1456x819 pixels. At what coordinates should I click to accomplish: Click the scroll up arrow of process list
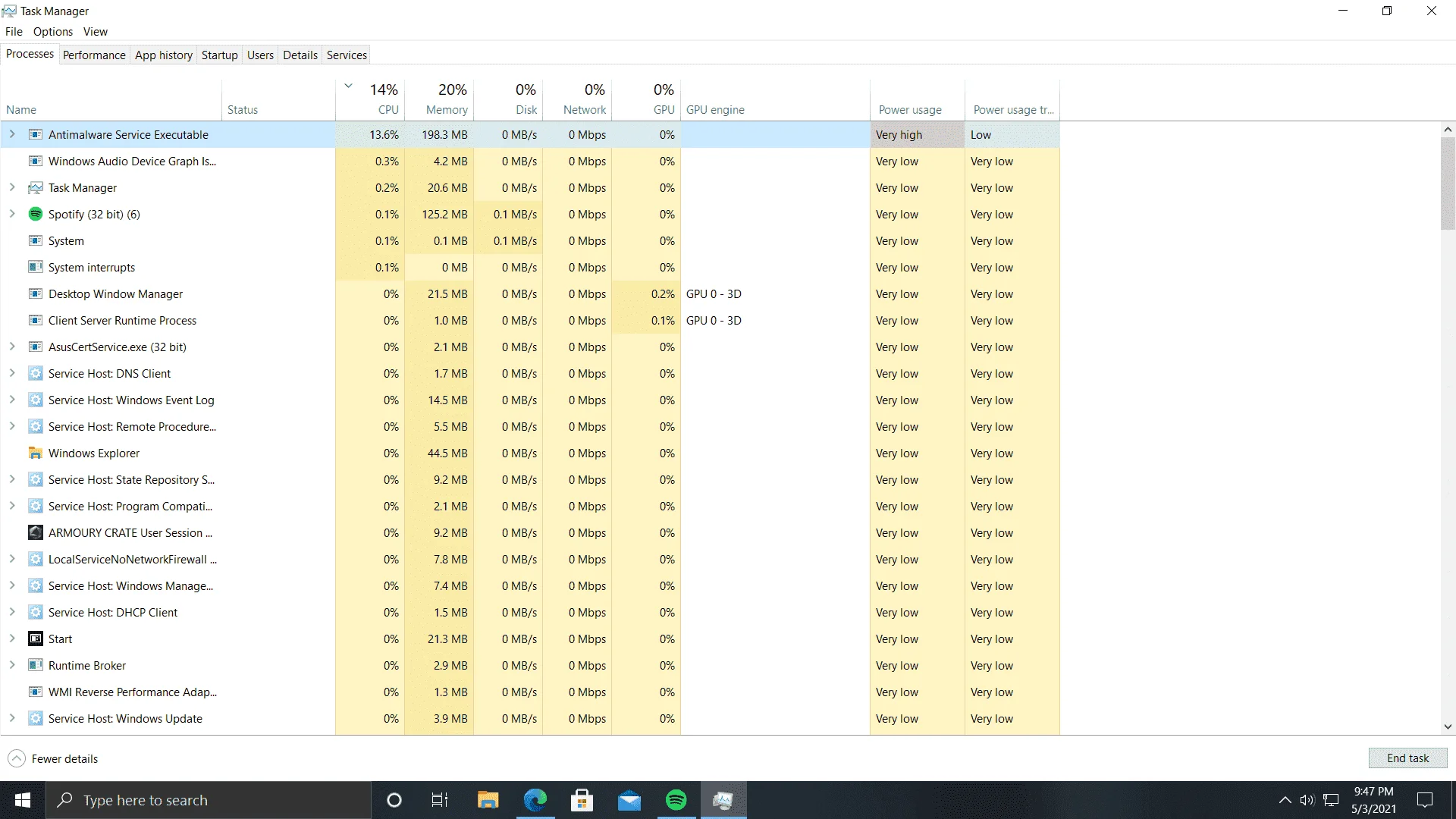[1448, 130]
